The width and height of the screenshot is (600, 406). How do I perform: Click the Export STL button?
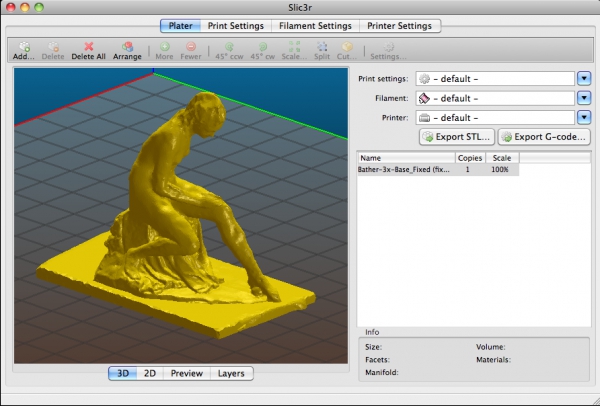tap(456, 137)
